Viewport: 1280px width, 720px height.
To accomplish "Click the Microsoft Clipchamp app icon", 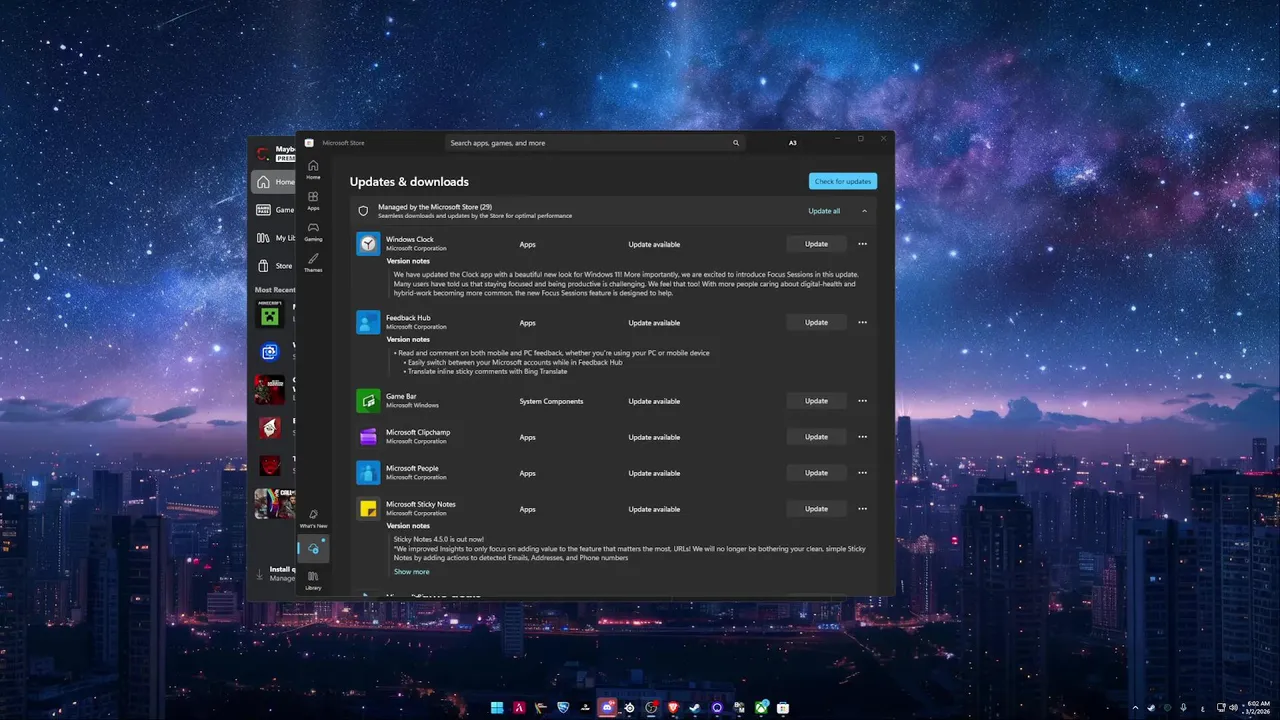I will (x=368, y=437).
